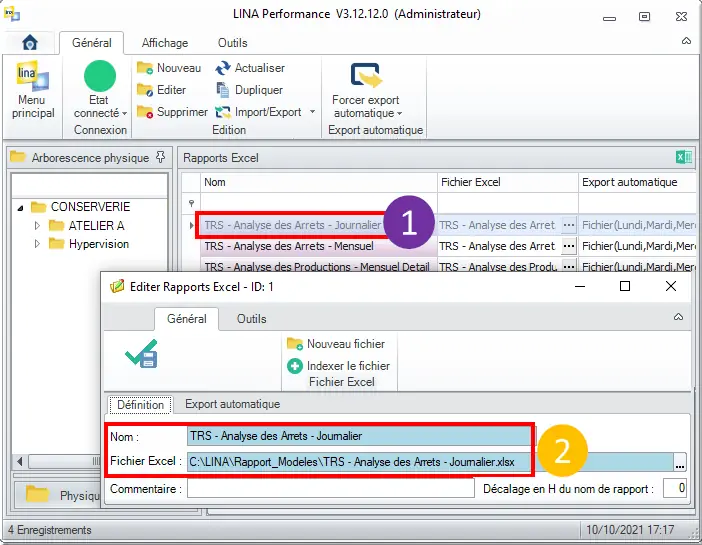Sort by the Export automatique column header
This screenshot has height=545, width=702.
coord(637,182)
